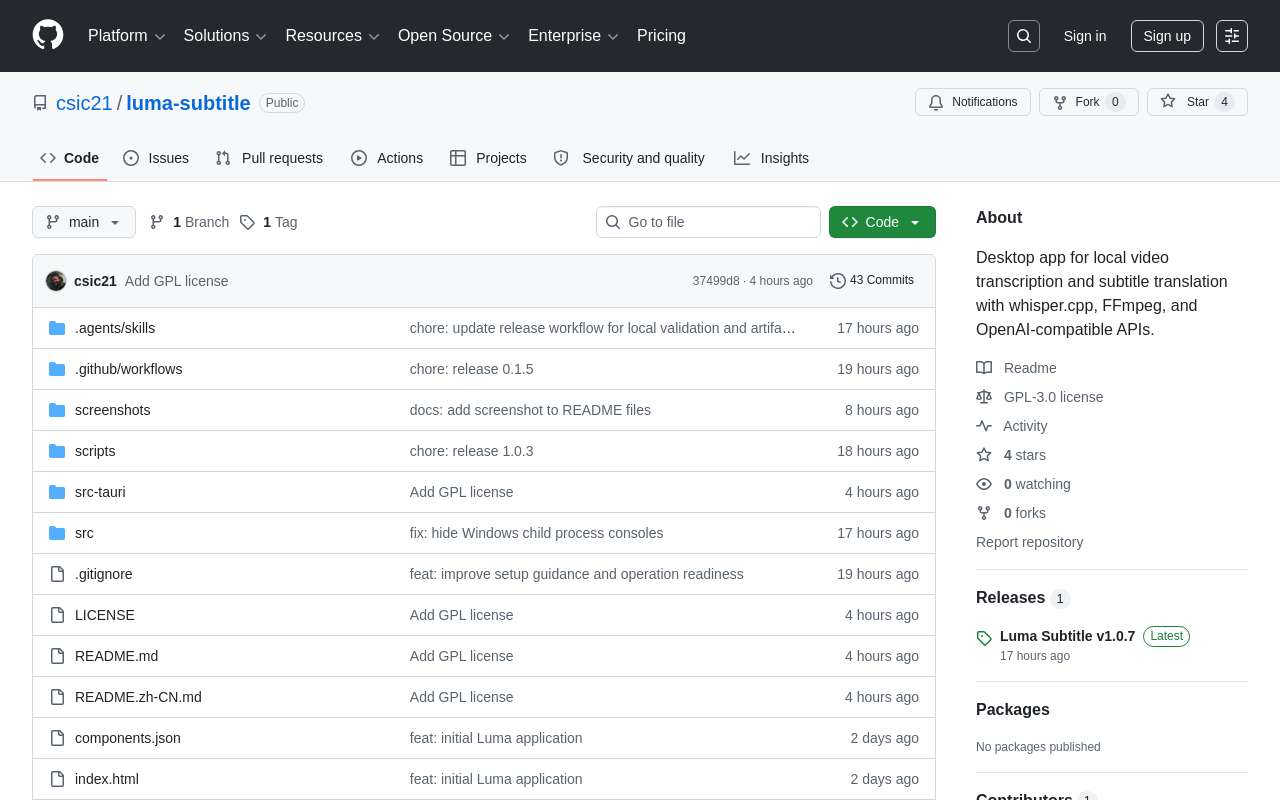Screen dimensions: 1280x800
Task: Click the tag icon beside Luma Subtitle v1.0.7
Action: coord(984,638)
